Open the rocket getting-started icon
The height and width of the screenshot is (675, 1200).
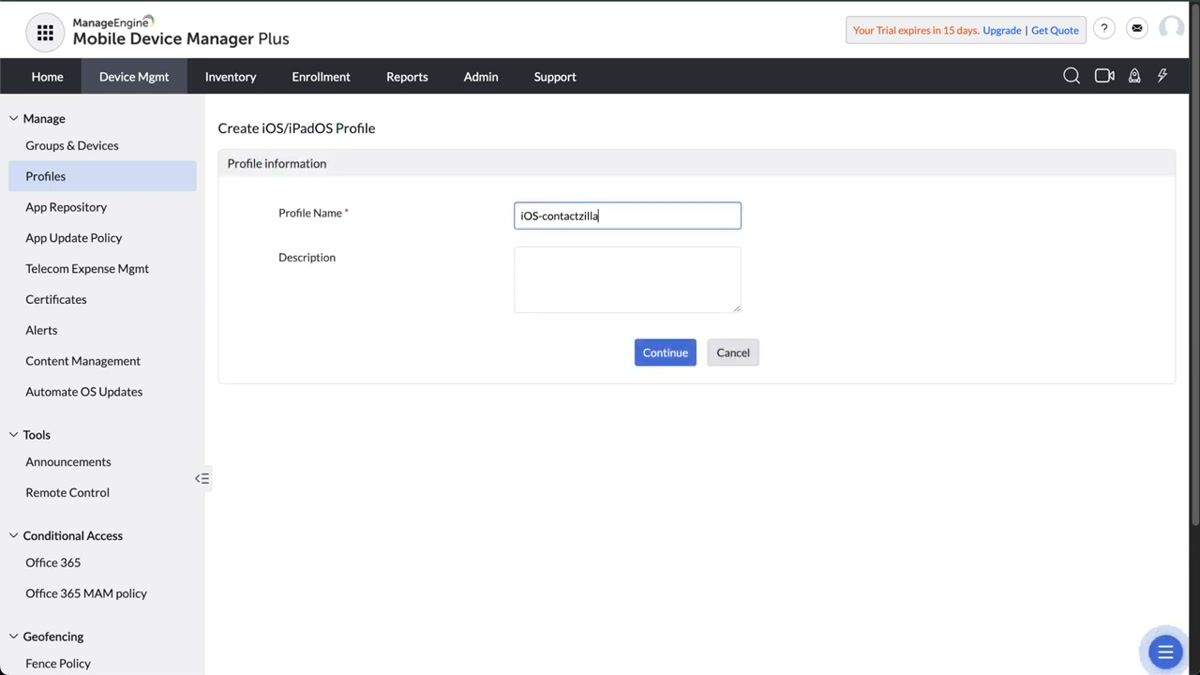click(x=1134, y=76)
